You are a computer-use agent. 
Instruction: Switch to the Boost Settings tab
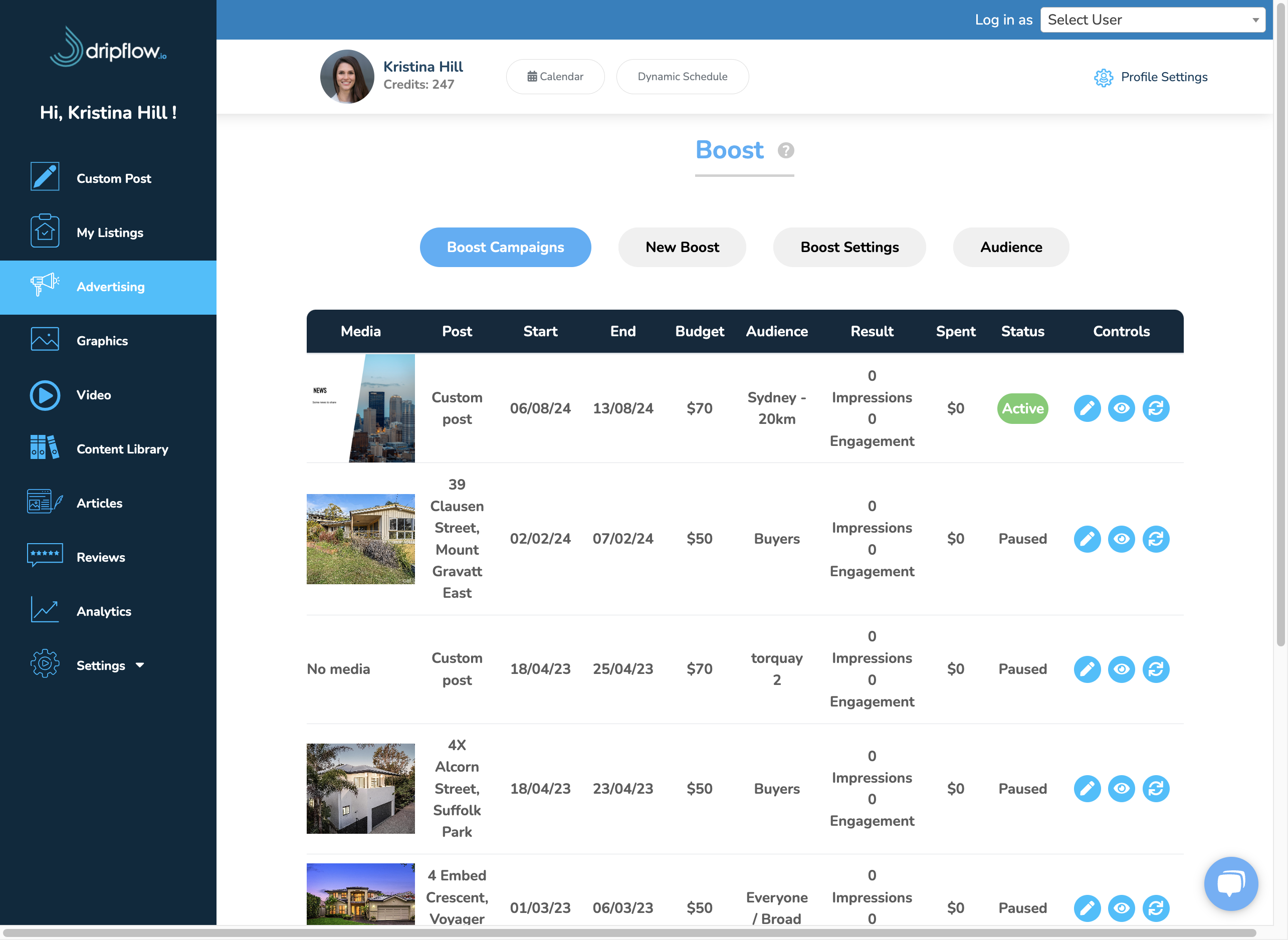(849, 247)
